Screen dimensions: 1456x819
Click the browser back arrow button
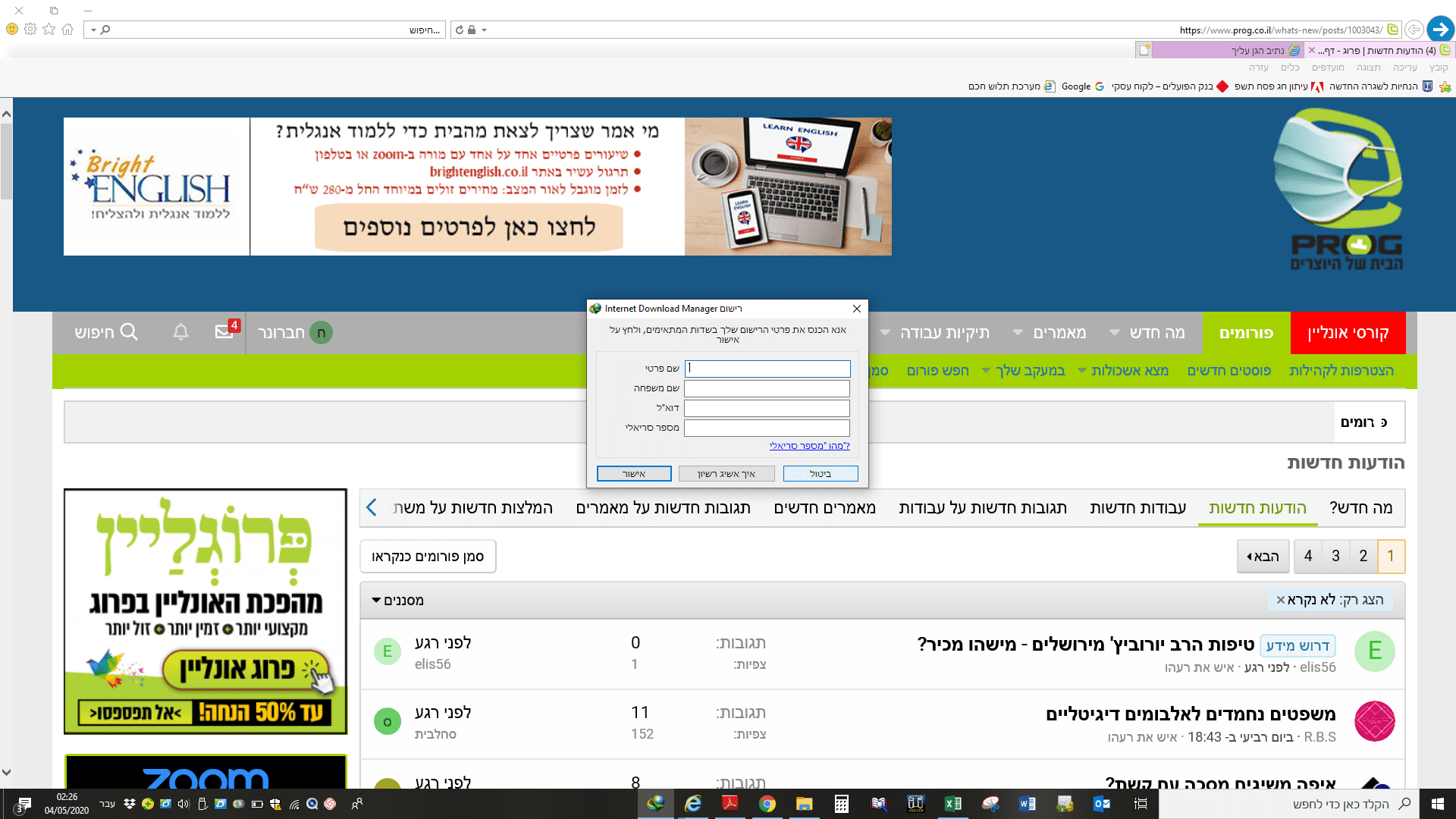[x=1440, y=30]
